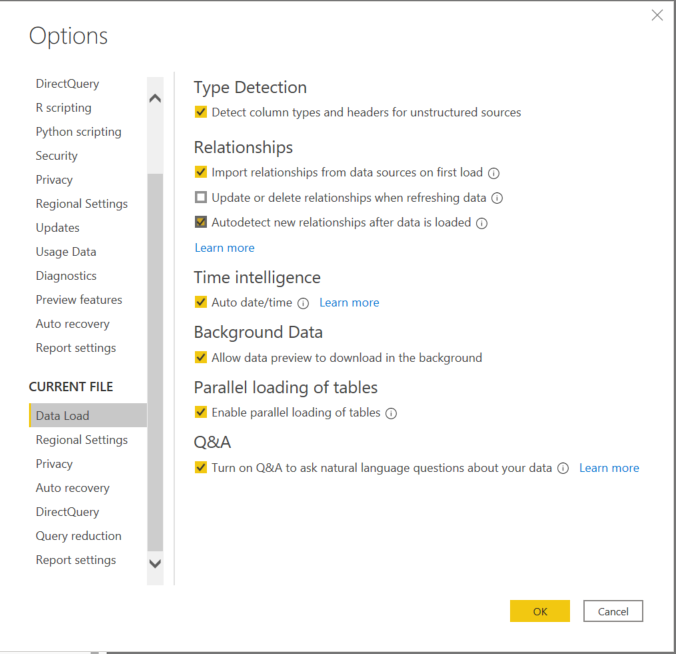Select Query reduction under Current File

coord(78,536)
